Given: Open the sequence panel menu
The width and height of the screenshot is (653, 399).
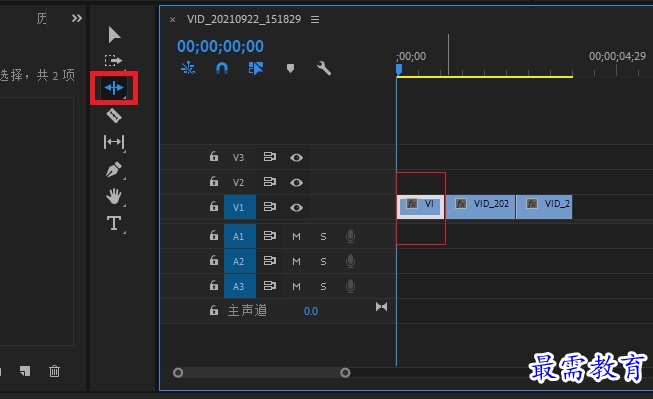Looking at the screenshot, I should coord(315,19).
